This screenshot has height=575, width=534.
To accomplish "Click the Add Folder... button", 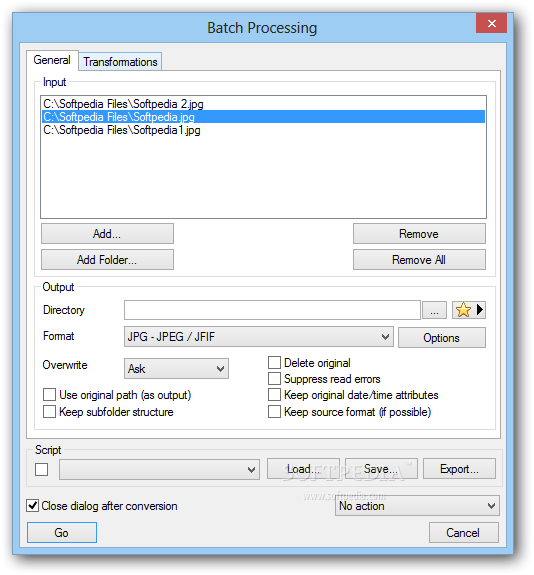I will click(x=107, y=260).
